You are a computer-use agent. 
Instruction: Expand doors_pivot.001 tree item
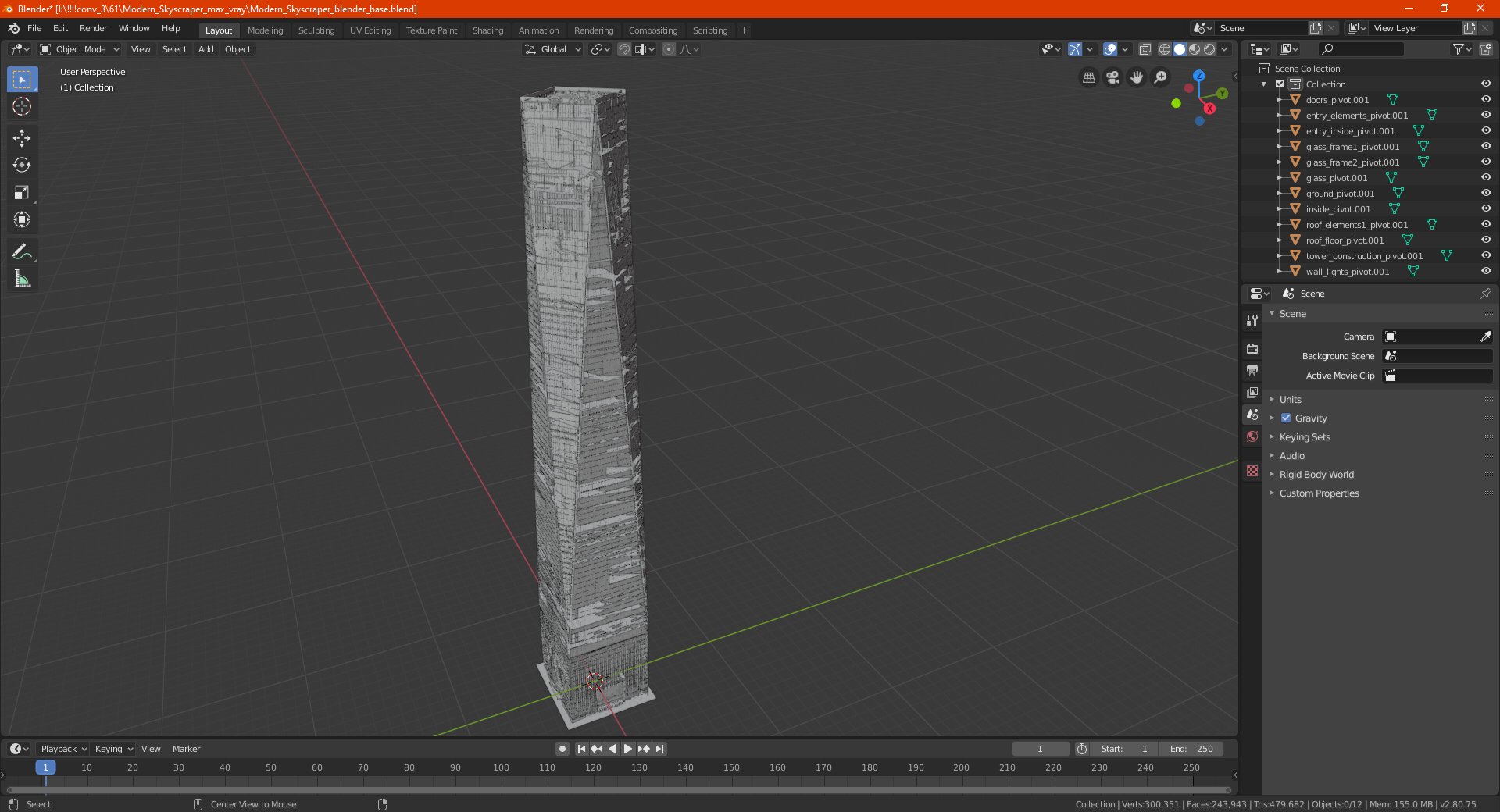1279,100
